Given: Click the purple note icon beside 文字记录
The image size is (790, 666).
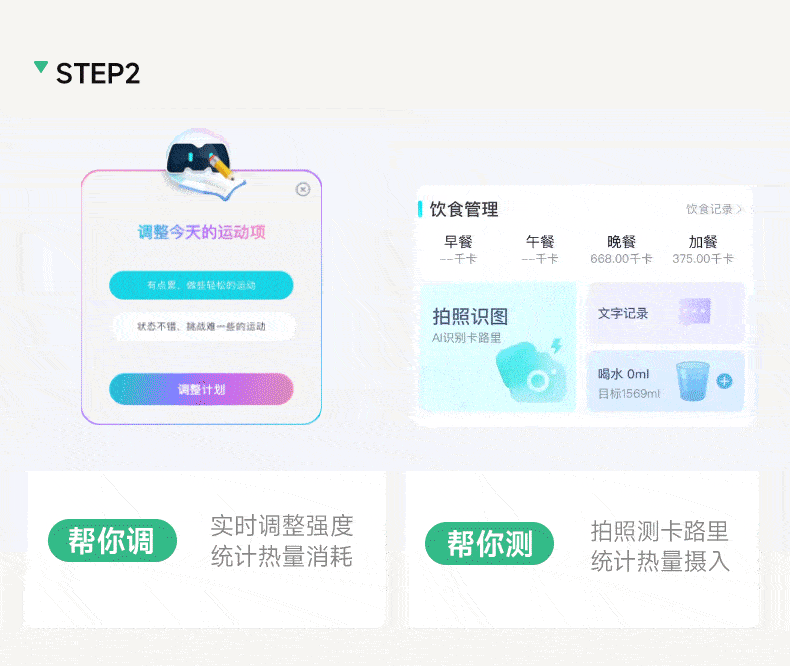Looking at the screenshot, I should [695, 311].
